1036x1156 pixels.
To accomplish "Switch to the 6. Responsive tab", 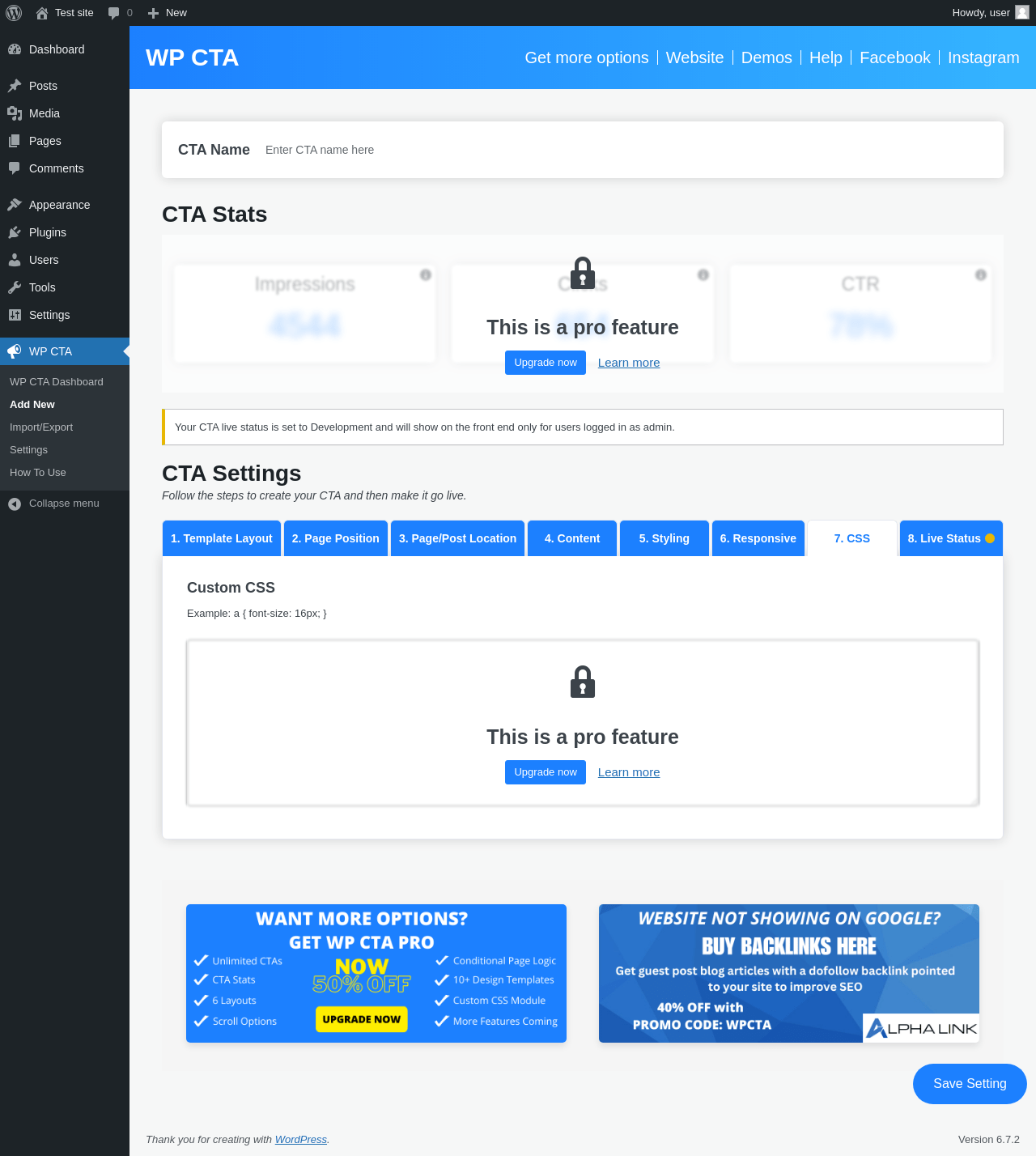I will [x=758, y=538].
